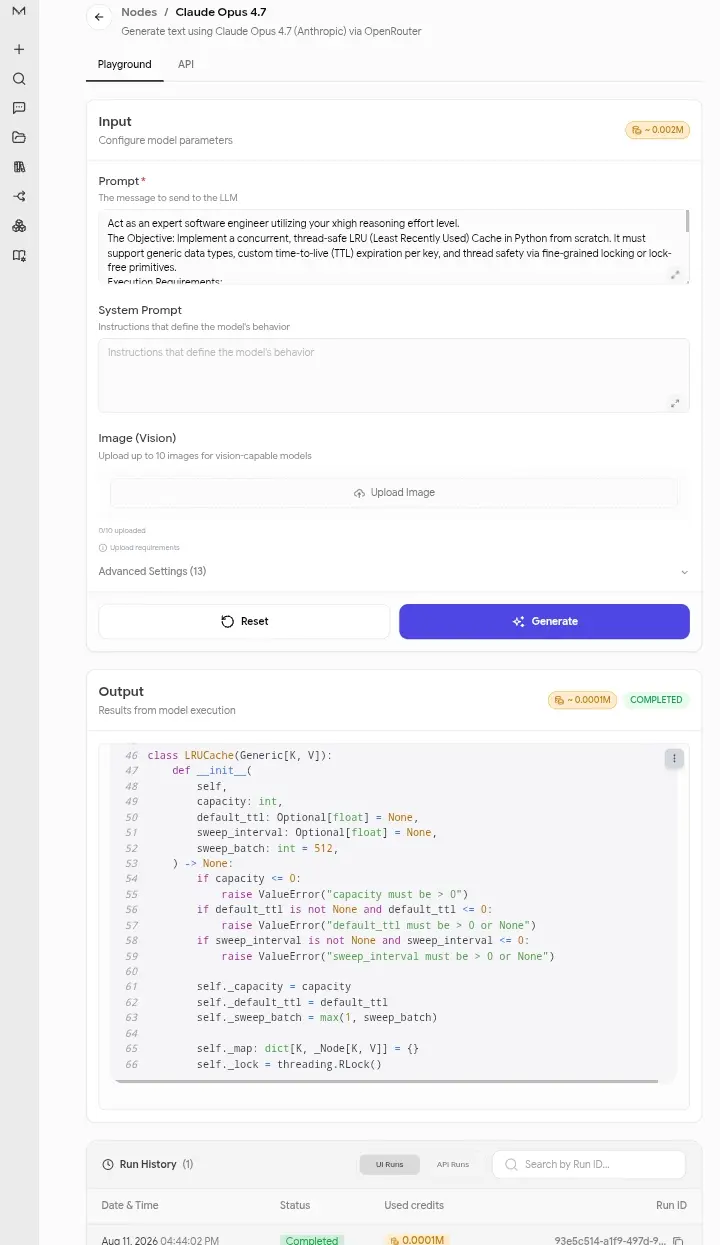
Task: Open search from the sidebar magnifier icon
Action: click(x=19, y=79)
